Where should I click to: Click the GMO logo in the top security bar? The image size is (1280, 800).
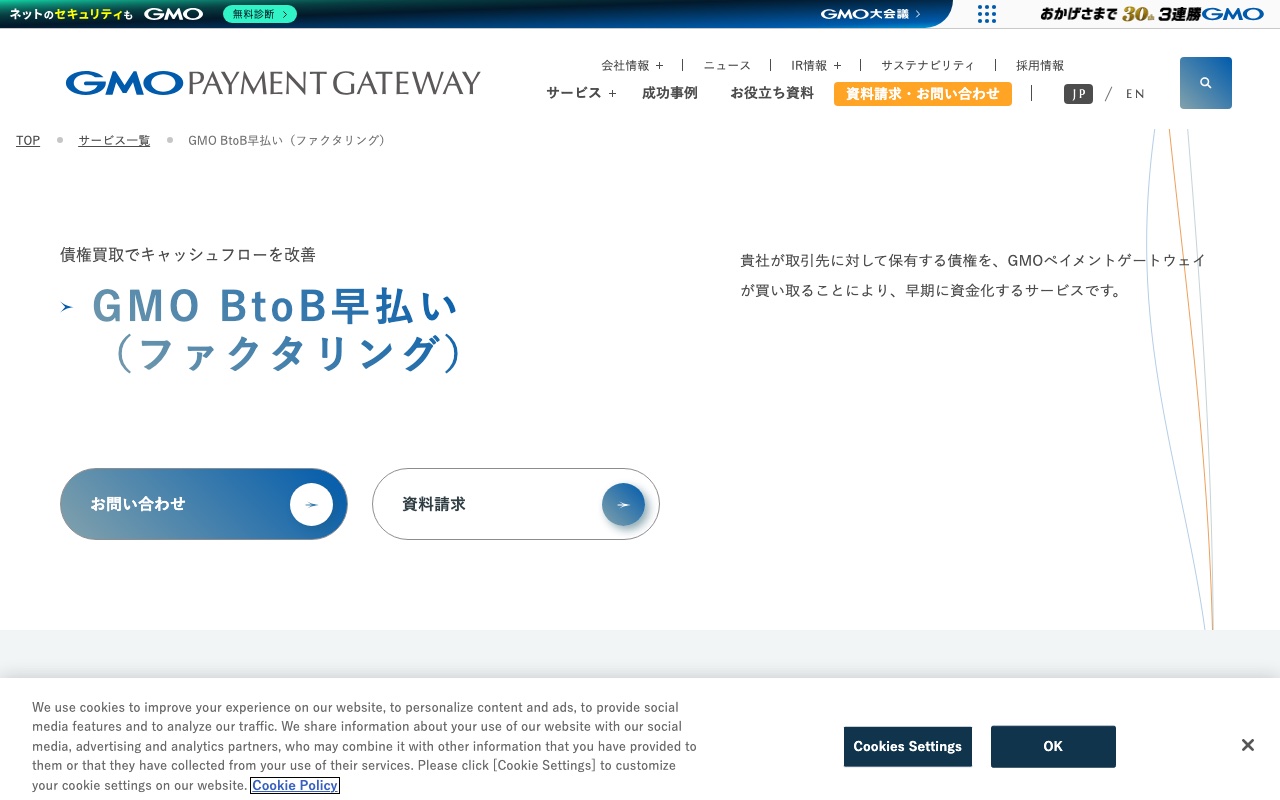click(173, 13)
